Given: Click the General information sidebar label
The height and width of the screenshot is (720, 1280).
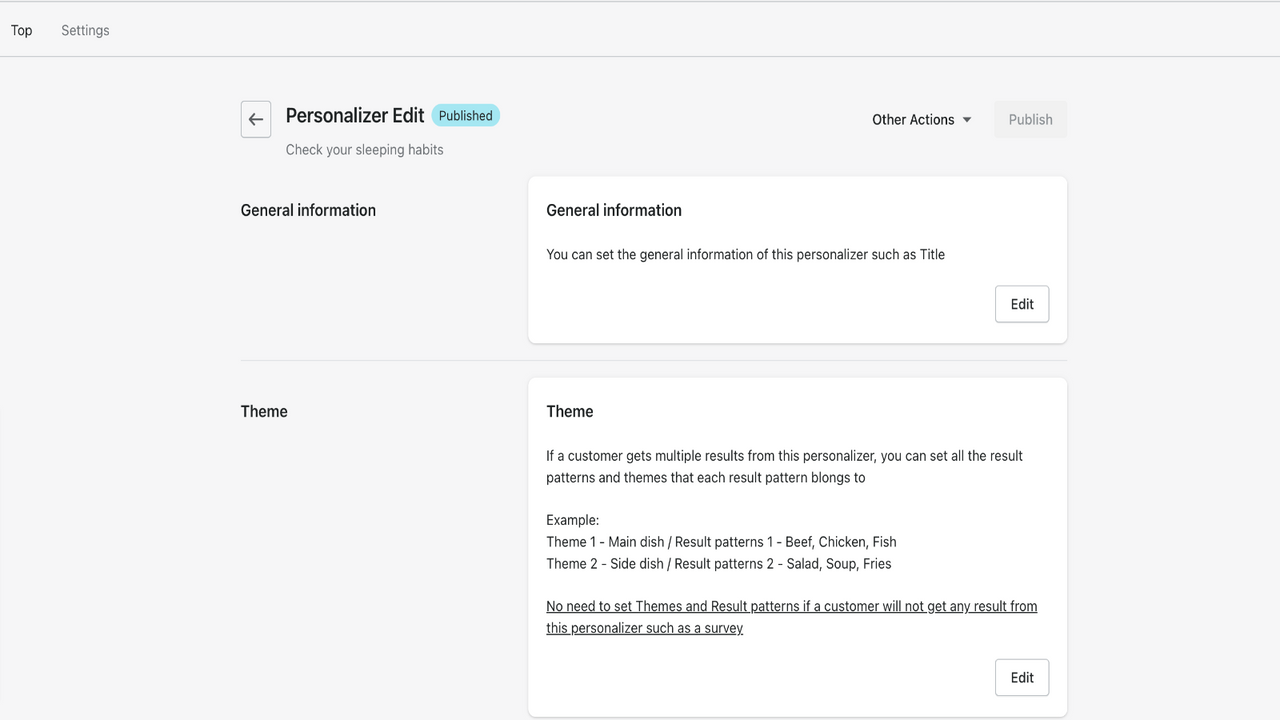Looking at the screenshot, I should pyautogui.click(x=308, y=210).
